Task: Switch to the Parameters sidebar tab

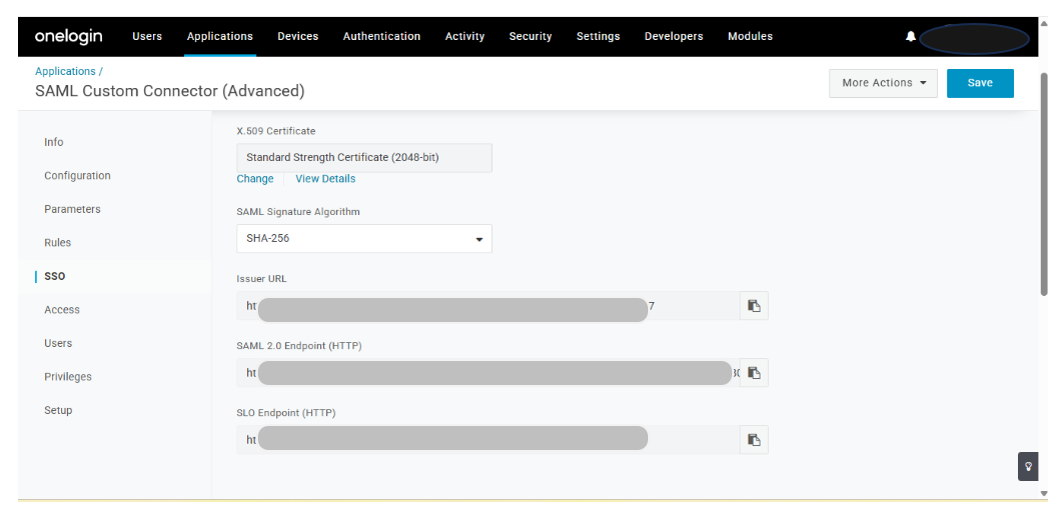Action: tap(72, 210)
